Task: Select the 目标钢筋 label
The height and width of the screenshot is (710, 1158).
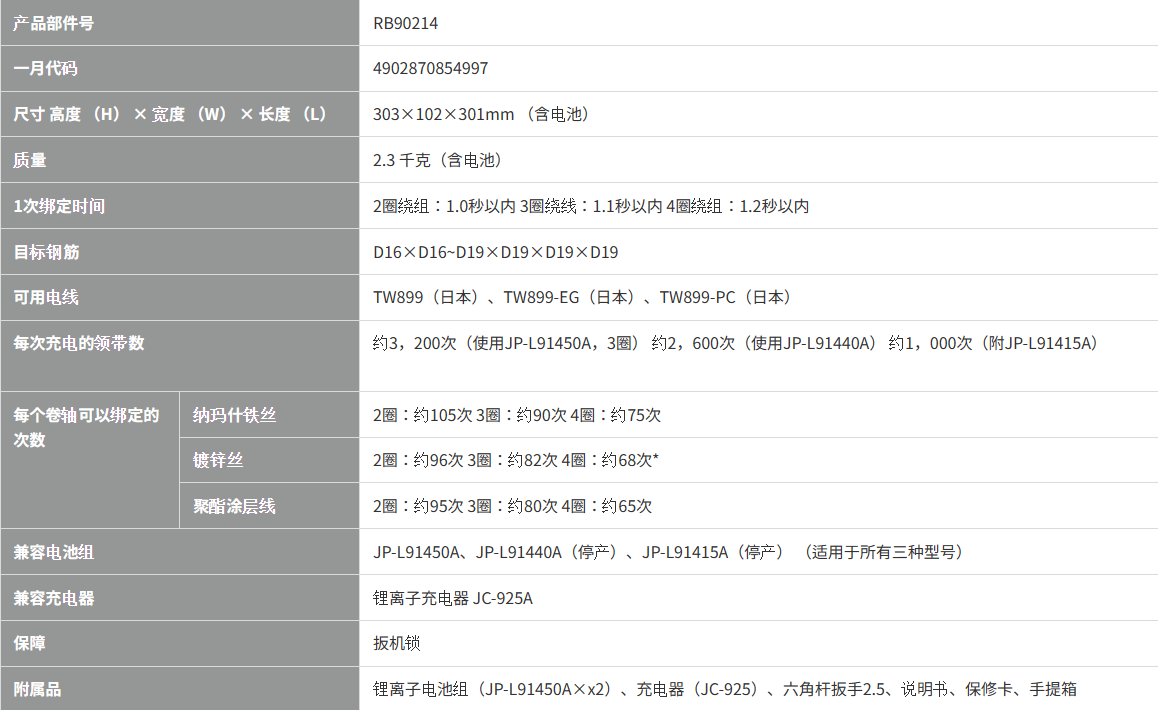Action: [46, 252]
